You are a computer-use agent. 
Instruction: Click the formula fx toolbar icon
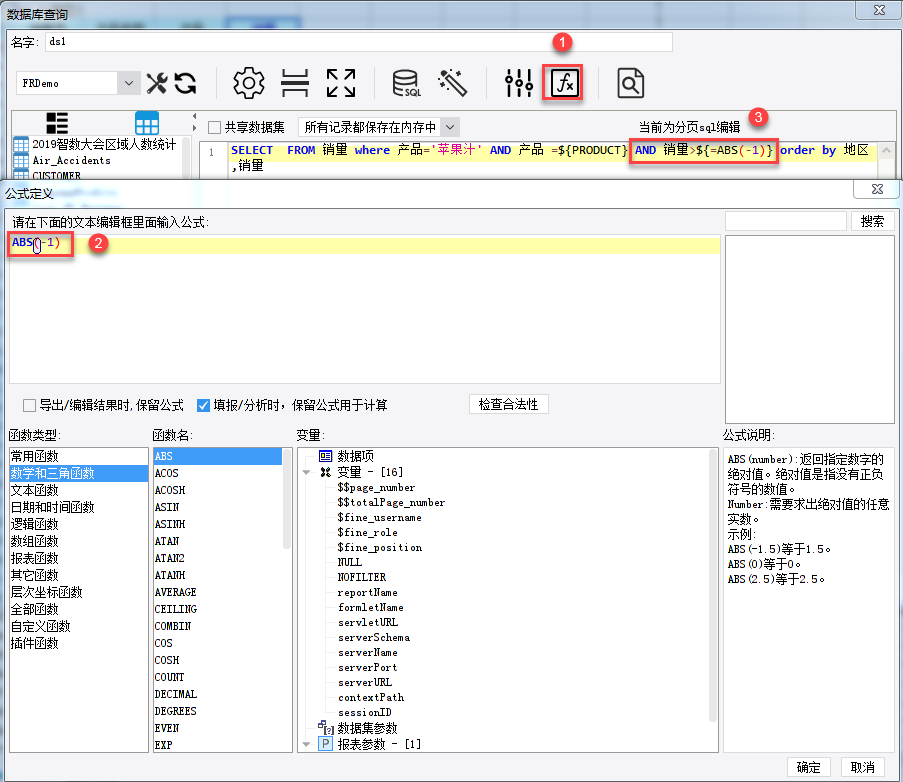563,83
